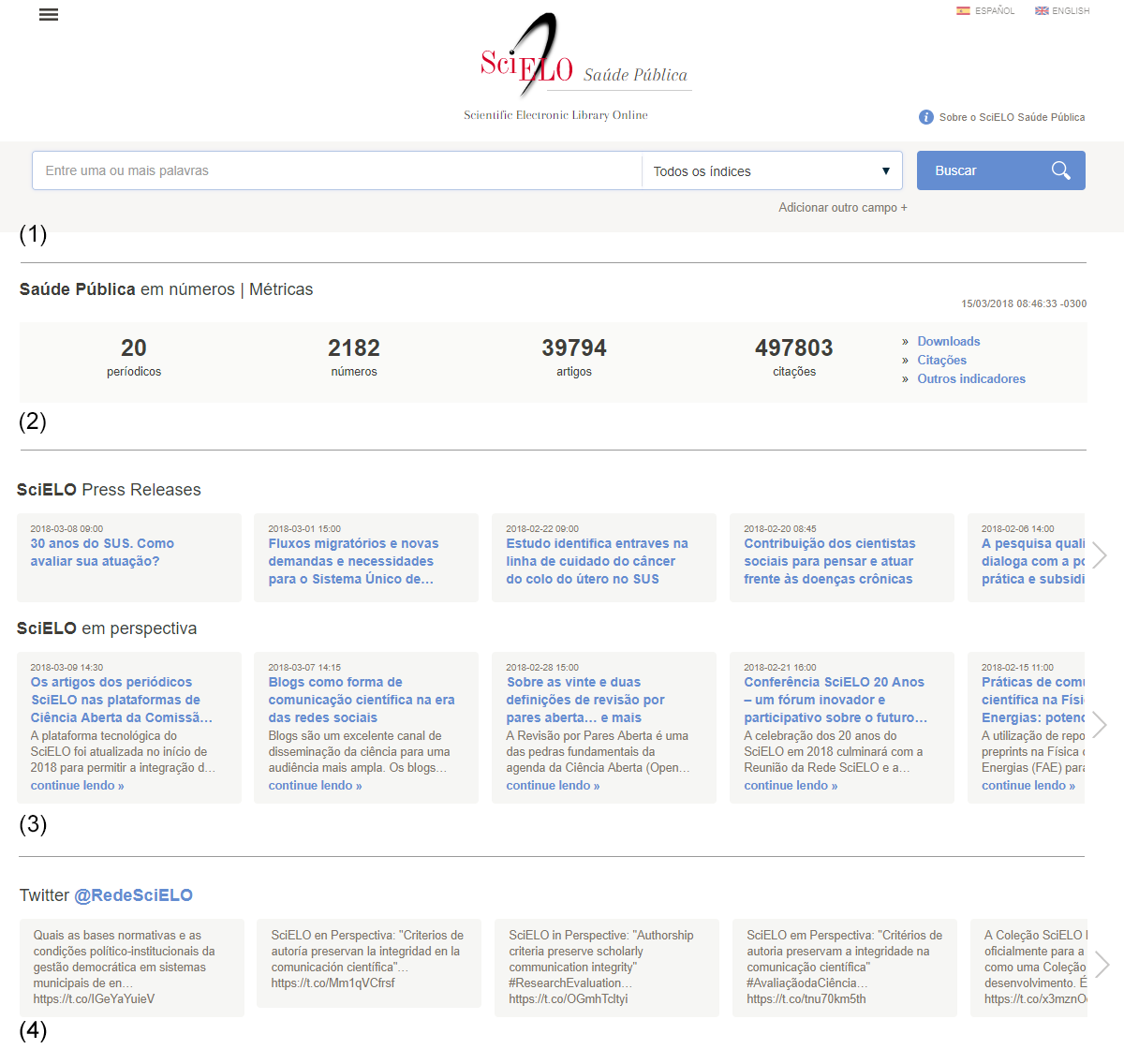Click the '39794 artigos' count
Image resolution: width=1124 pixels, height=1064 pixels.
point(574,358)
